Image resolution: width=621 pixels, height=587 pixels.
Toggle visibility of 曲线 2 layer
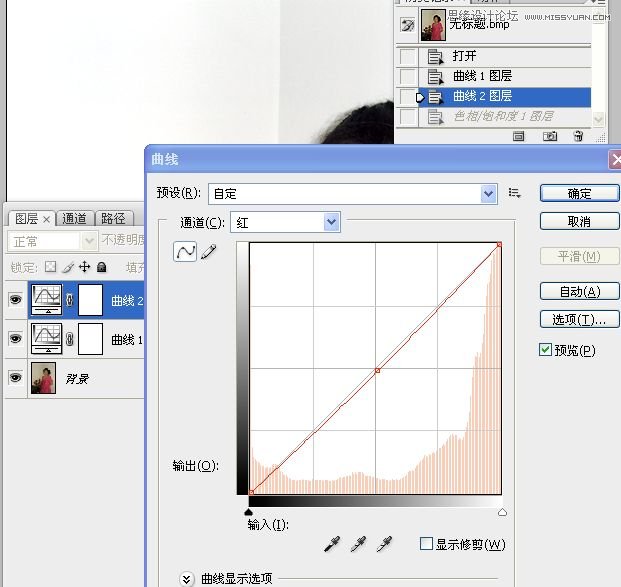(15, 299)
